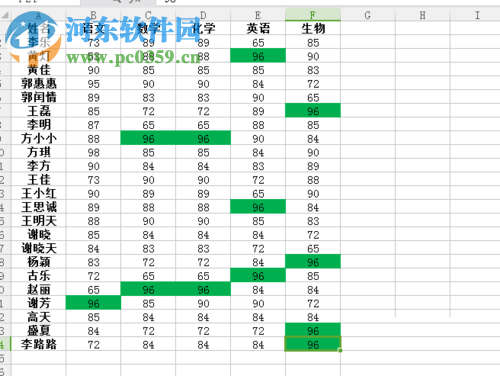Select the name cell 古乐

[x=39, y=276]
